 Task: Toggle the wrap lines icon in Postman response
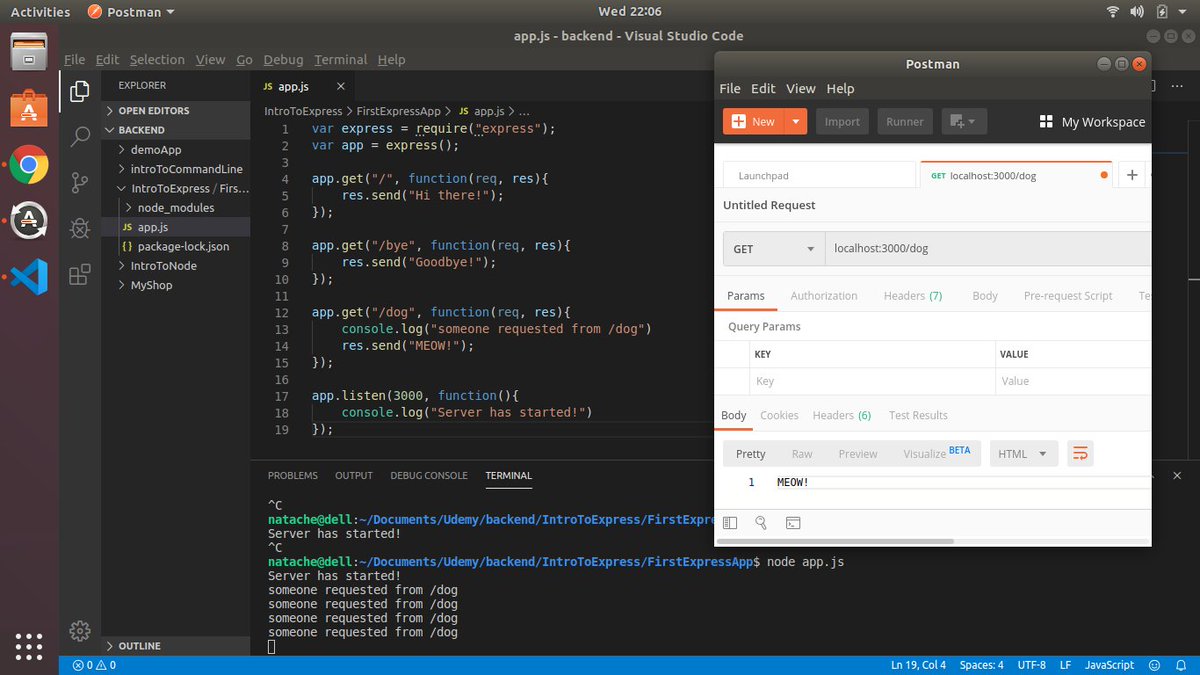click(x=1080, y=453)
